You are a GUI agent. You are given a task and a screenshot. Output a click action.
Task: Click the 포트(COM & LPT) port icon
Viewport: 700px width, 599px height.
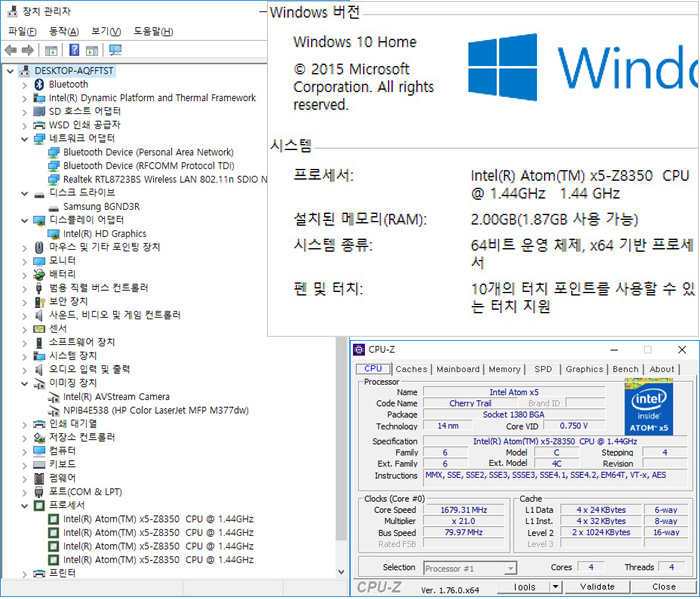point(39,492)
